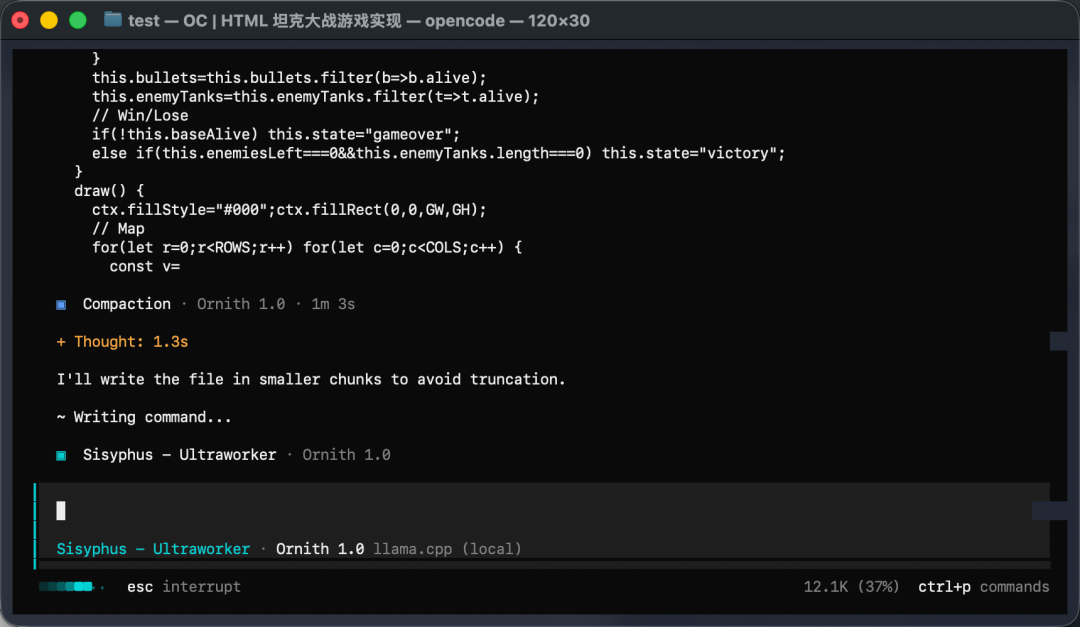Click the Sisyphus – Ultraworker message header
This screenshot has width=1080, height=627.
pos(224,455)
